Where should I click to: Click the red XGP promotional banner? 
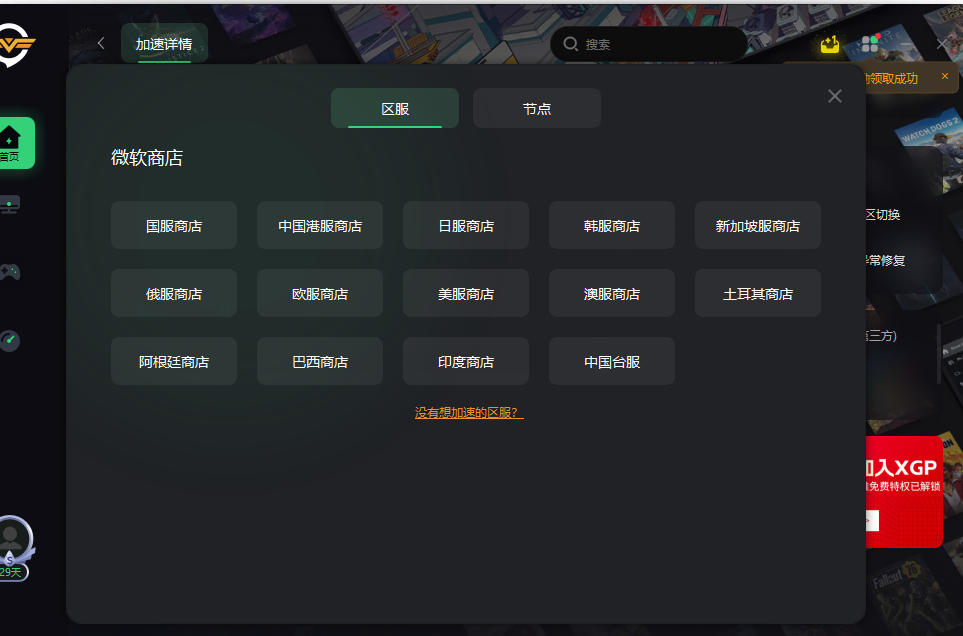click(904, 492)
